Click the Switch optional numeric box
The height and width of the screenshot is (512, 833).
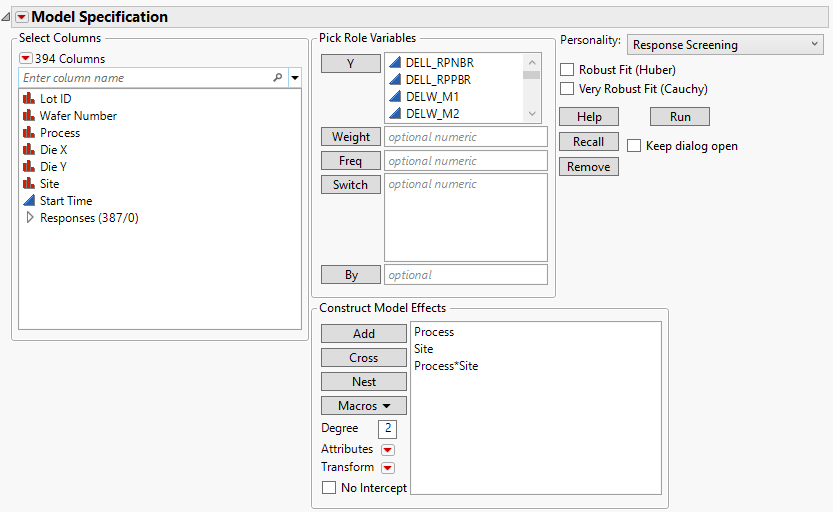click(x=466, y=217)
